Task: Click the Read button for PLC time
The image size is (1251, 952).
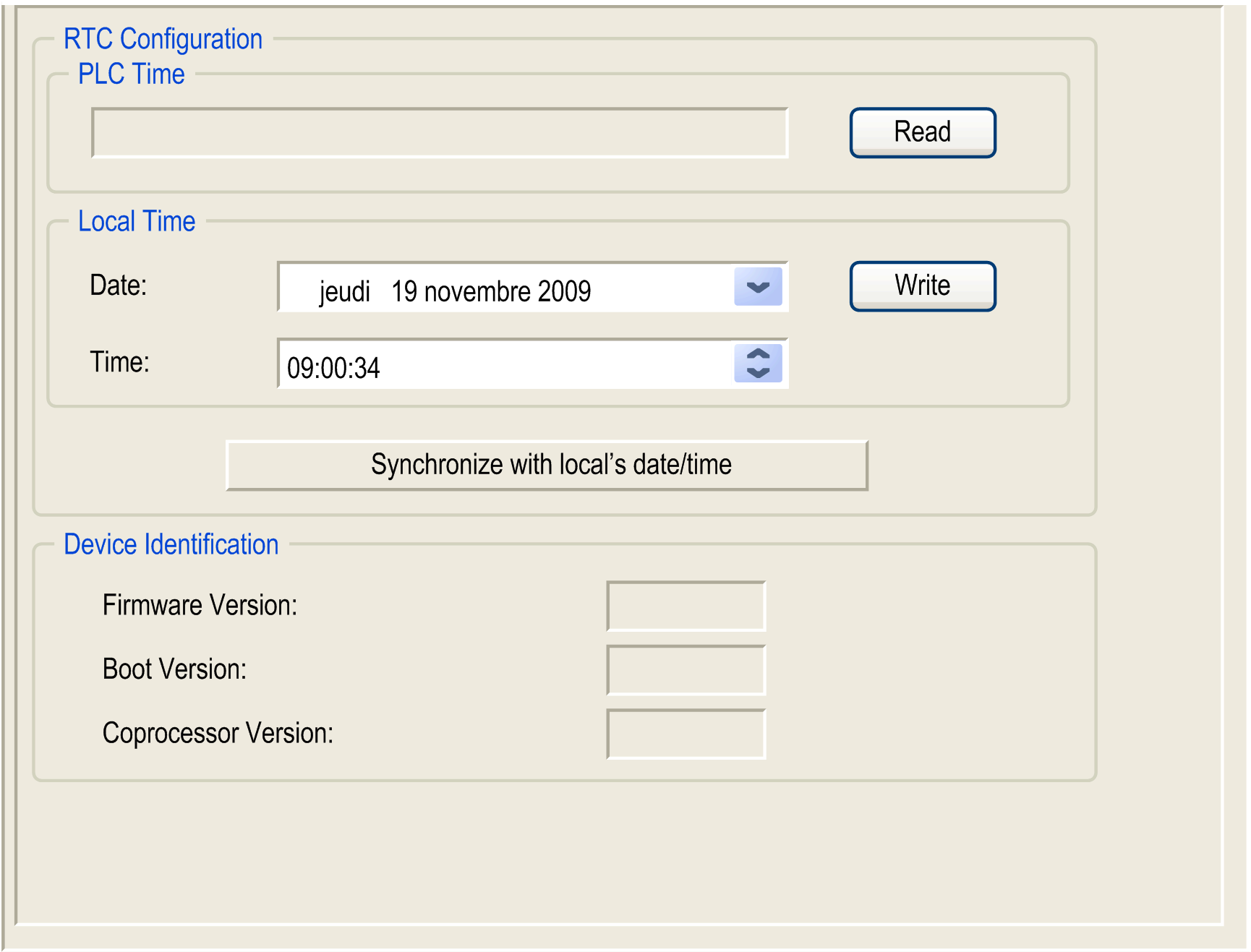Action: tap(922, 132)
